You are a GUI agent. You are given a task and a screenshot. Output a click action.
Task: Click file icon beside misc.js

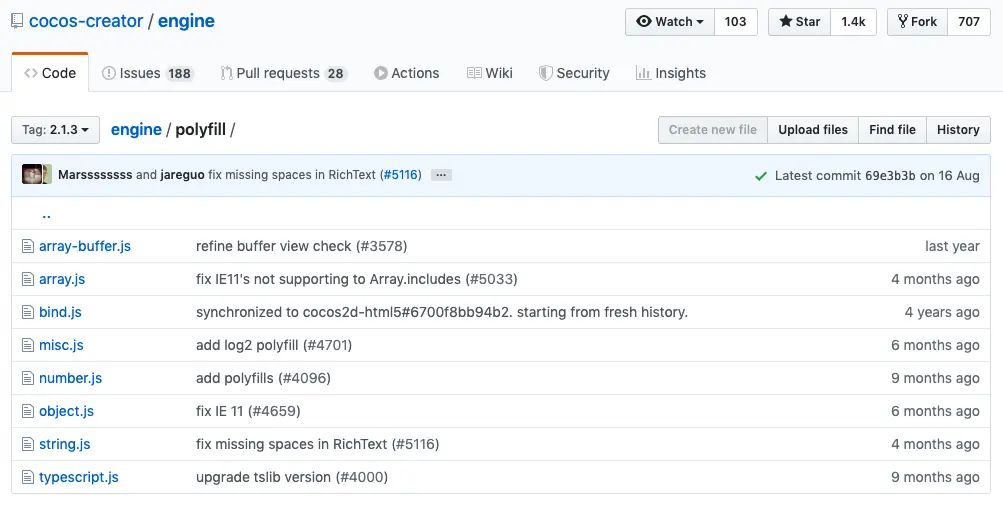(28, 345)
